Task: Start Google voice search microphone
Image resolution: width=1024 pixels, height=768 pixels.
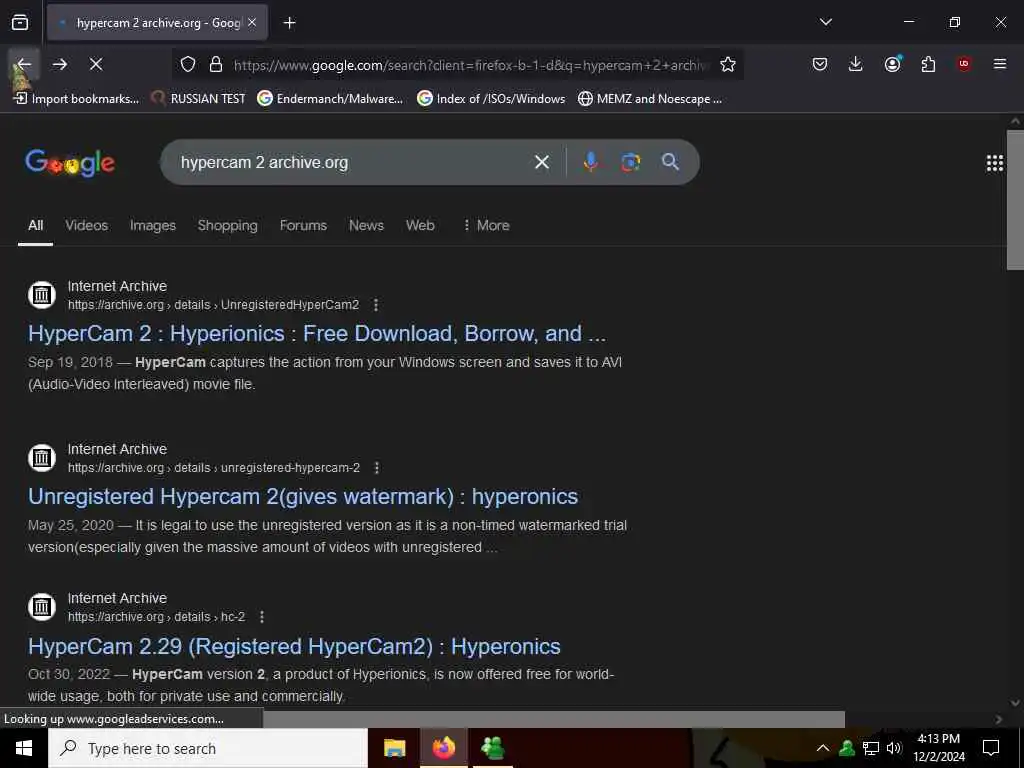Action: click(x=590, y=162)
